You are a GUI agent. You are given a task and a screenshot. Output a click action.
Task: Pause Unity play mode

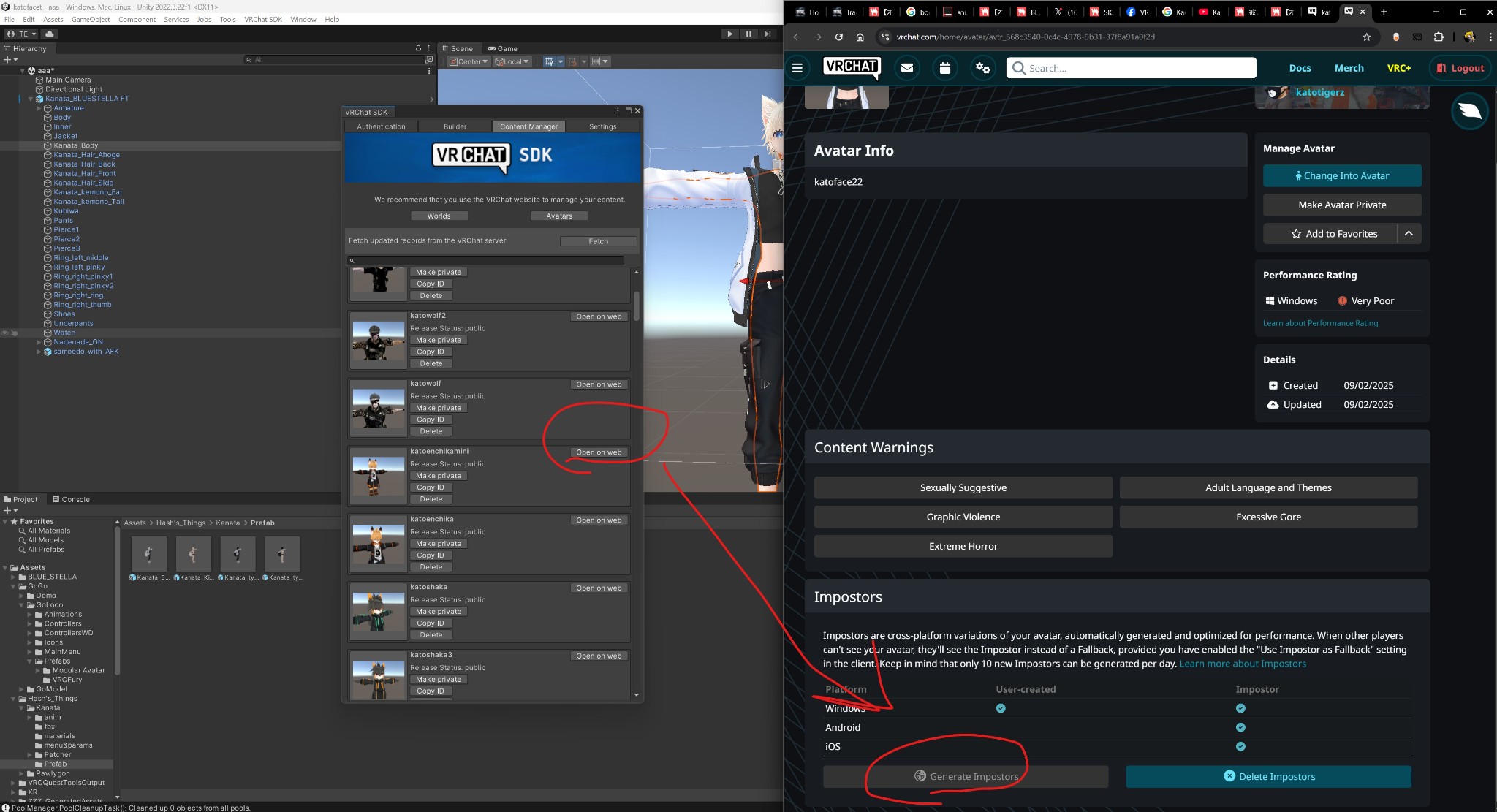click(748, 34)
